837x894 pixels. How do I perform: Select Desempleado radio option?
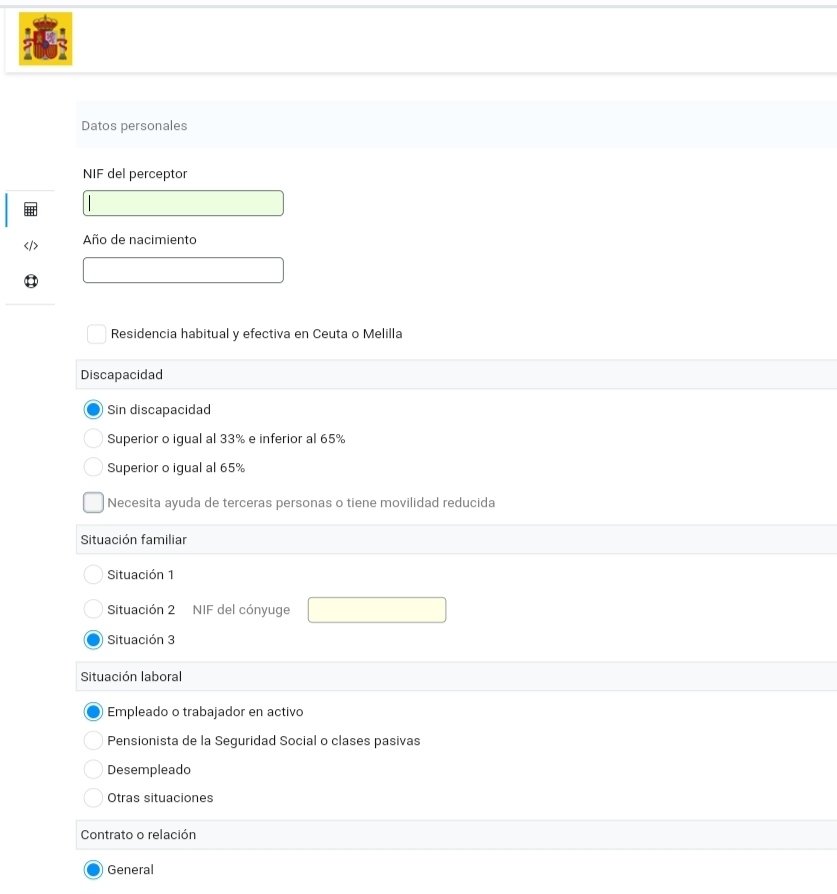[x=93, y=769]
